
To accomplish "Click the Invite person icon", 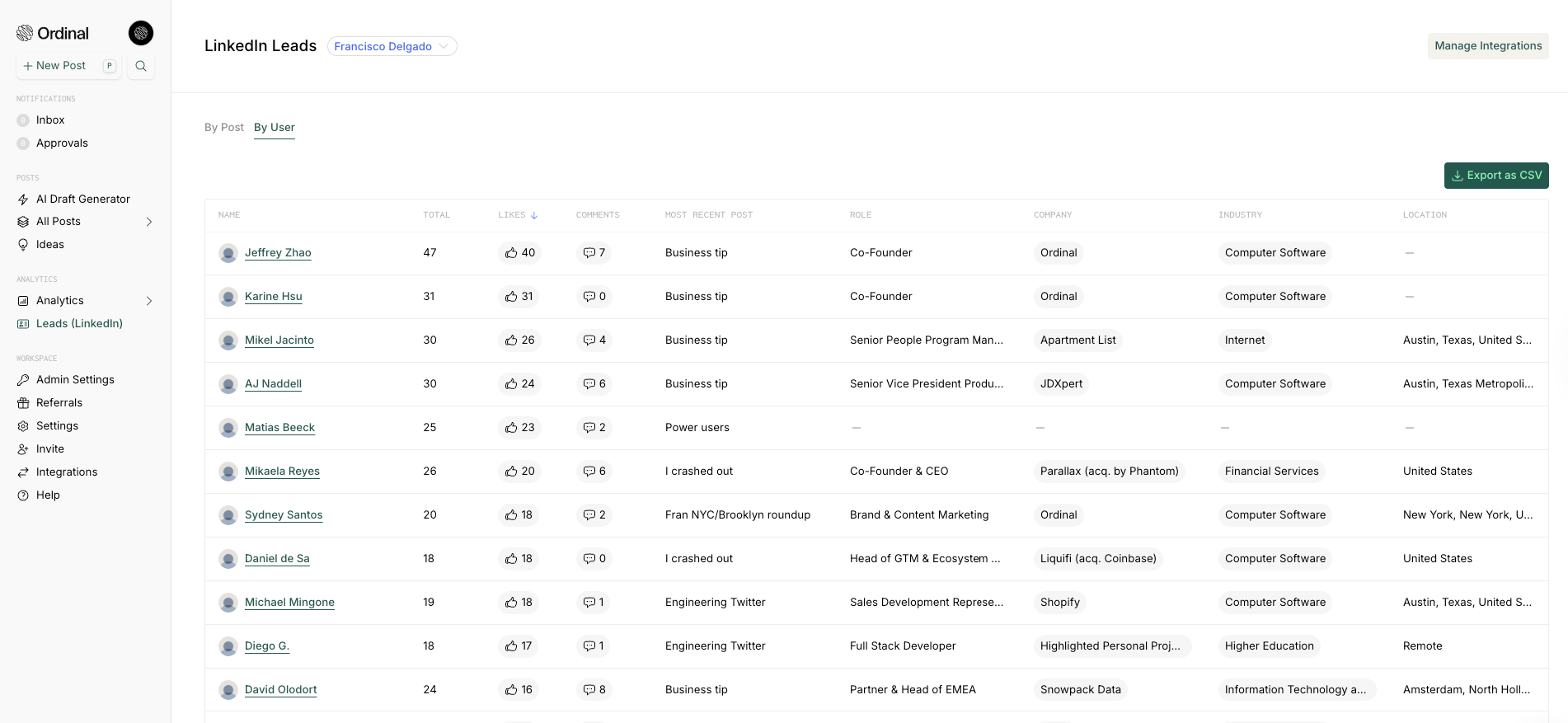I will [23, 449].
